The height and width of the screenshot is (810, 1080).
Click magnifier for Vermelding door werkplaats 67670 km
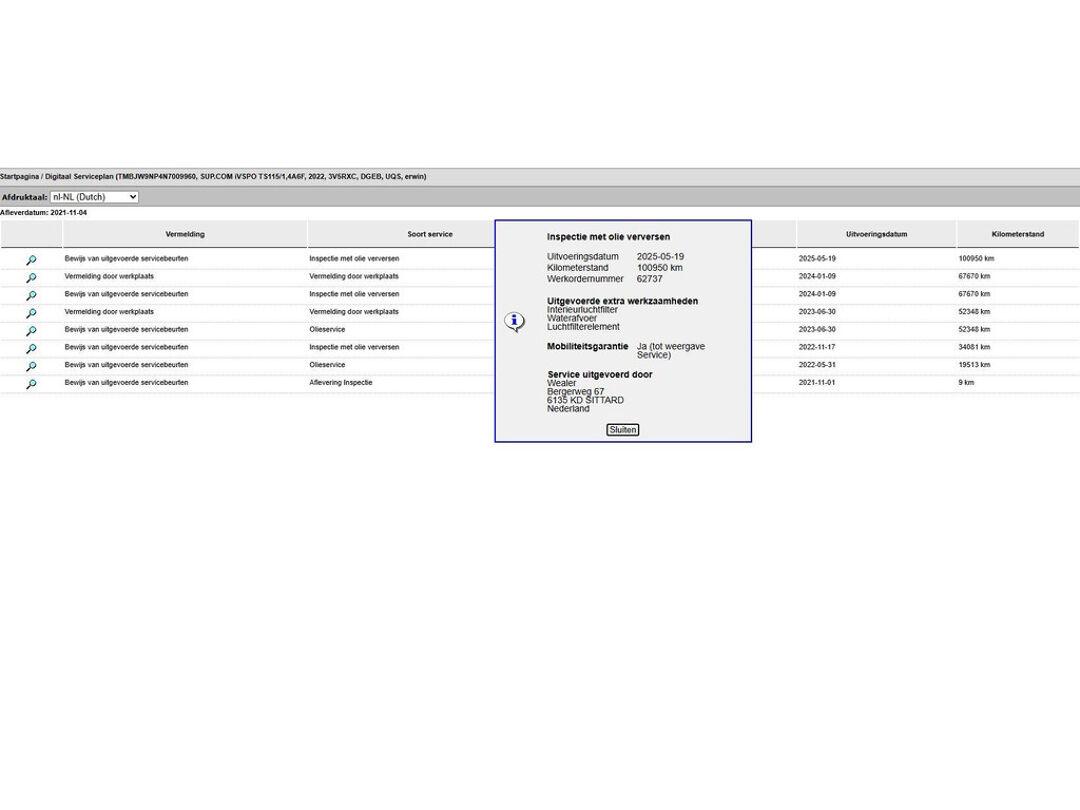tap(31, 277)
